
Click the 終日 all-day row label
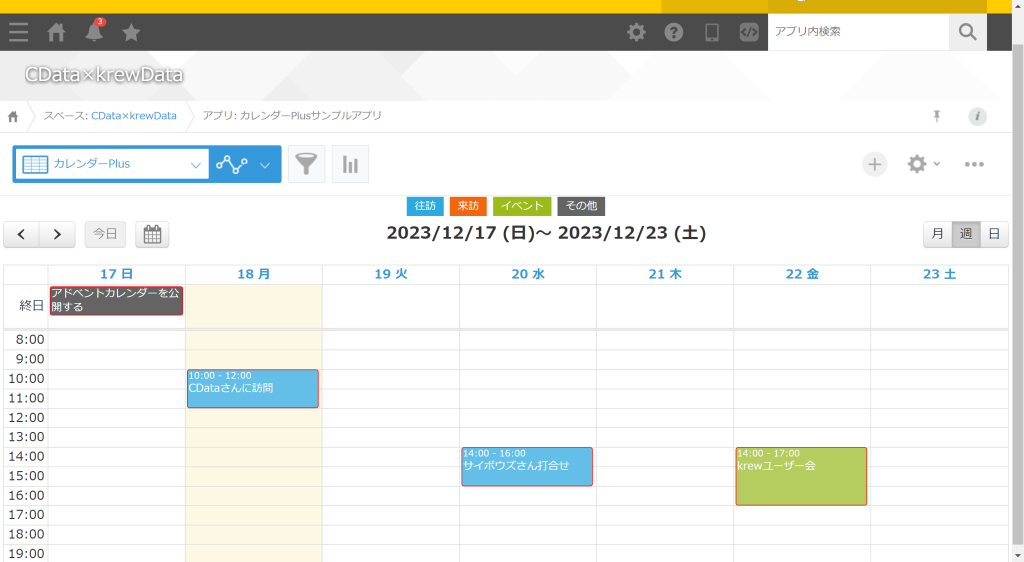tap(31, 305)
